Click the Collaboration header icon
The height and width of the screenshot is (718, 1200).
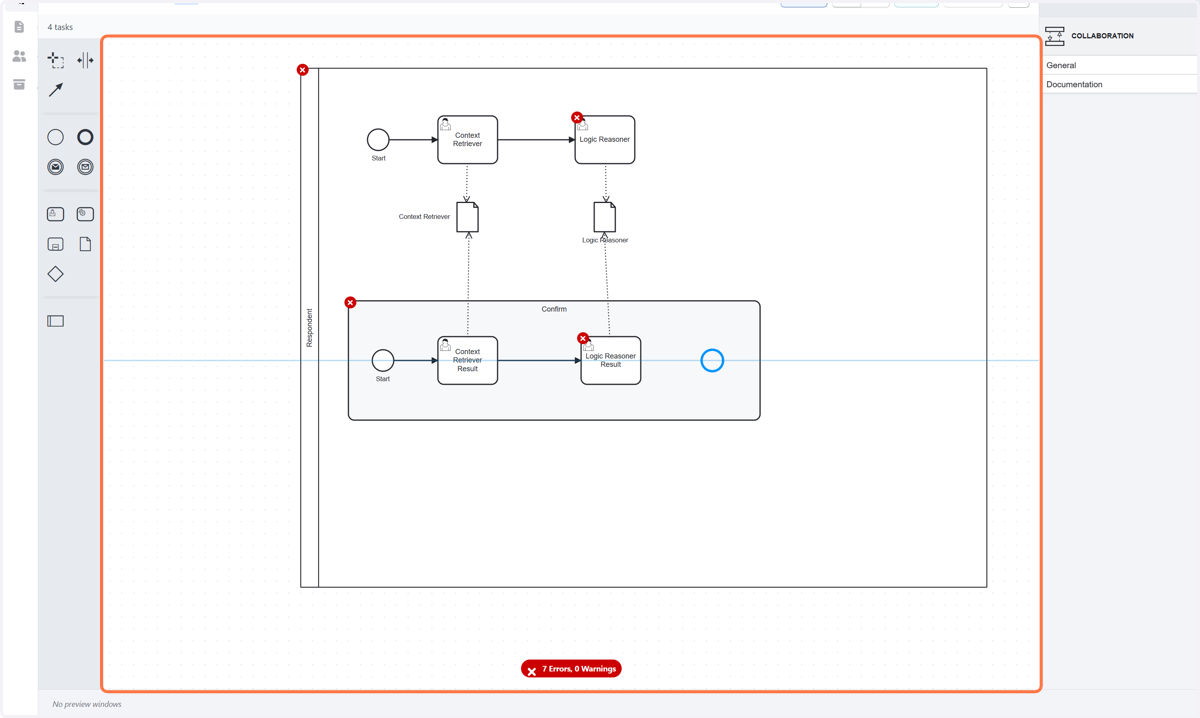tap(1055, 36)
